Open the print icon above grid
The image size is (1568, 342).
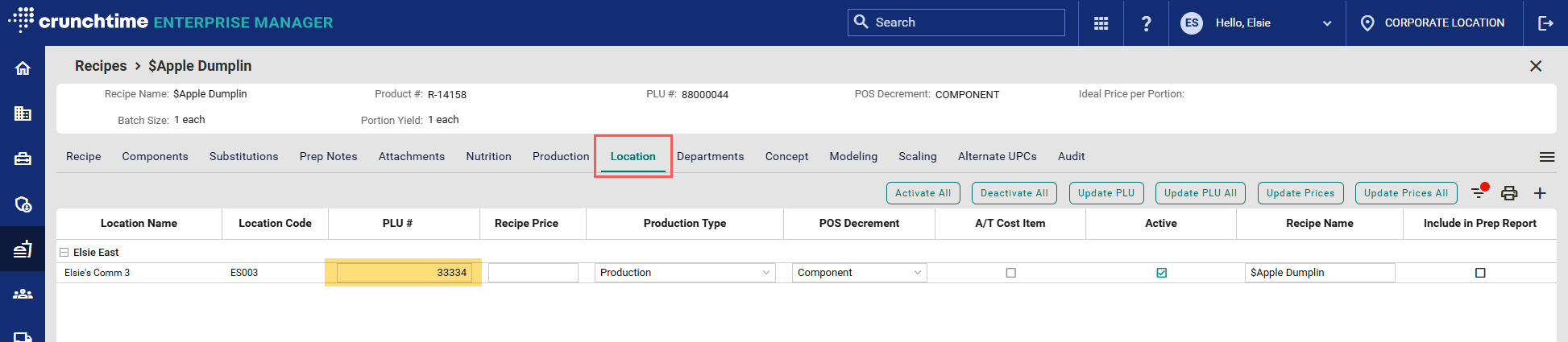tap(1509, 193)
